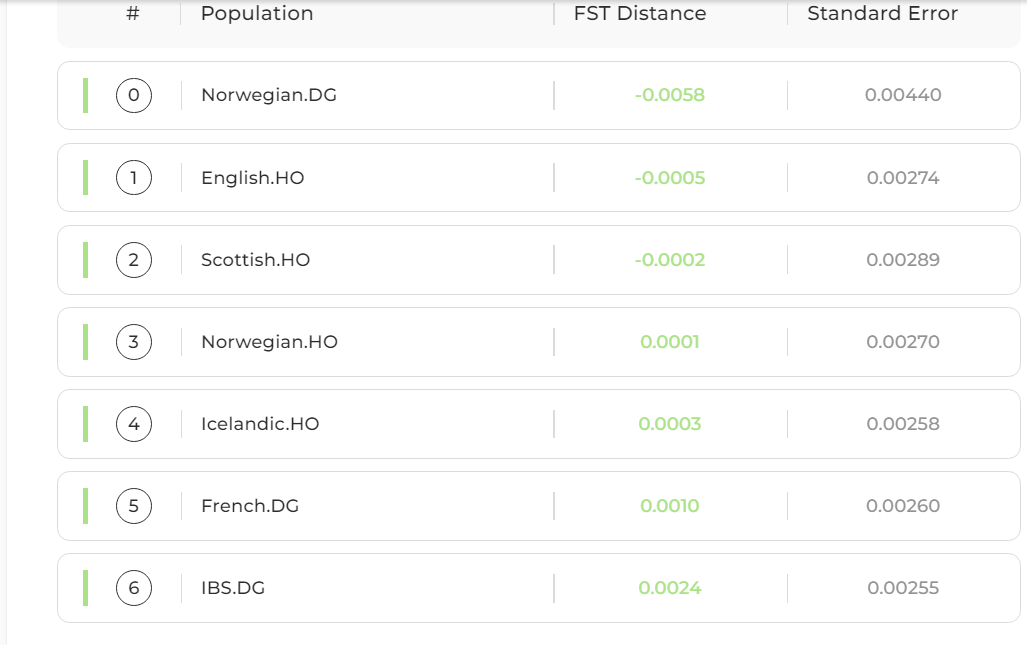Click the standard error value 0.00255
This screenshot has width=1027, height=645.
(903, 588)
